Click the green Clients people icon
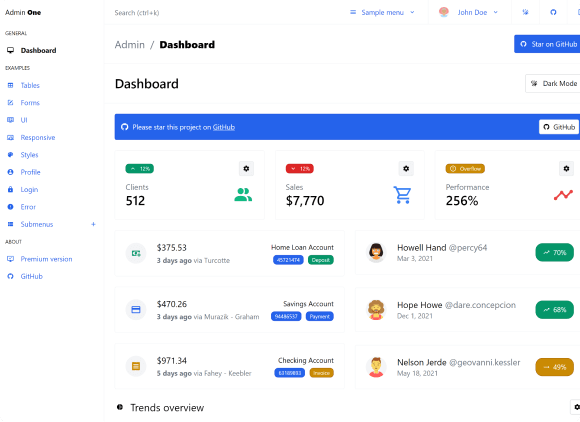The width and height of the screenshot is (580, 422). (x=243, y=195)
